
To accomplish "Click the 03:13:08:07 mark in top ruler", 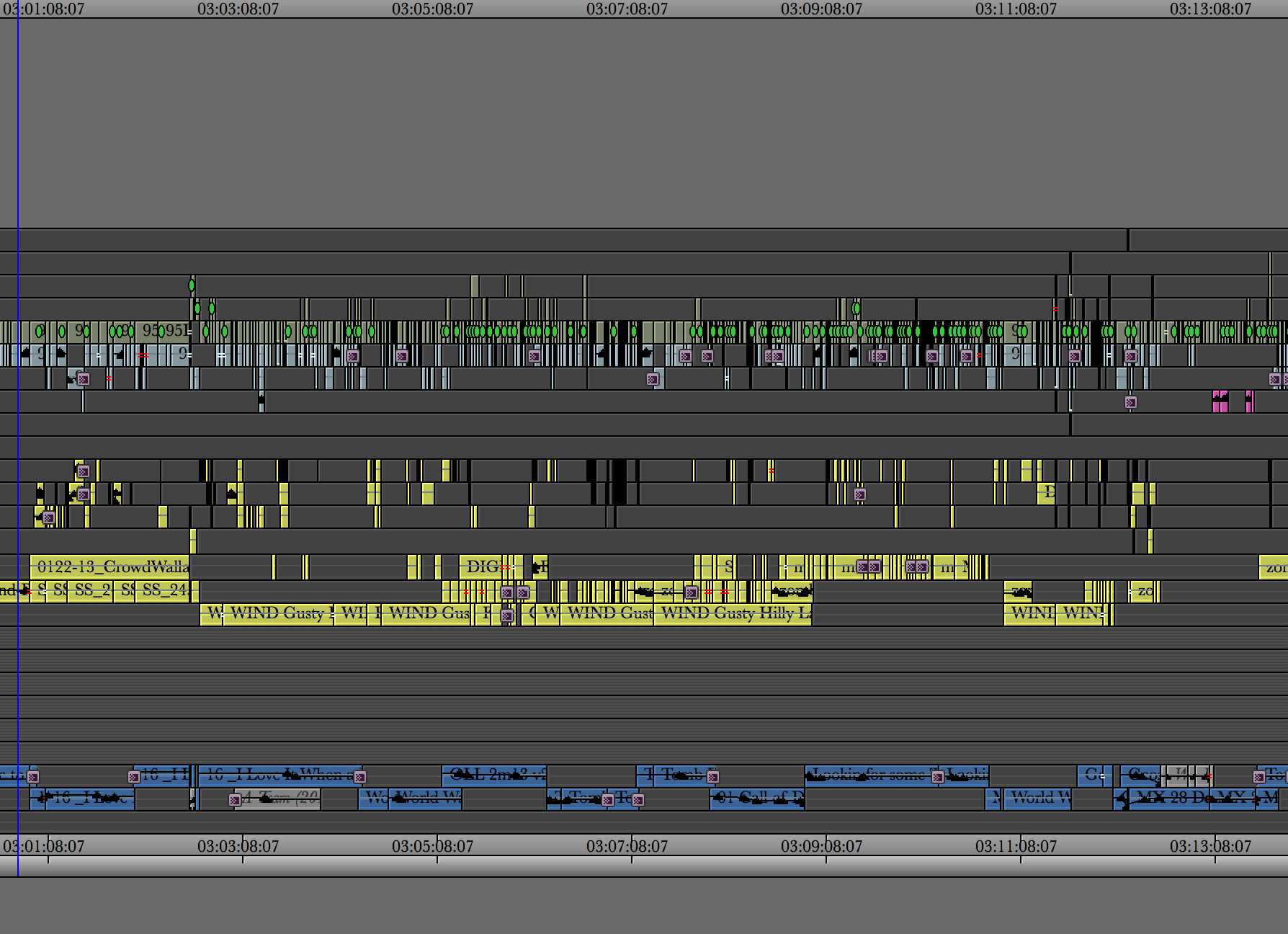I will (1210, 9).
